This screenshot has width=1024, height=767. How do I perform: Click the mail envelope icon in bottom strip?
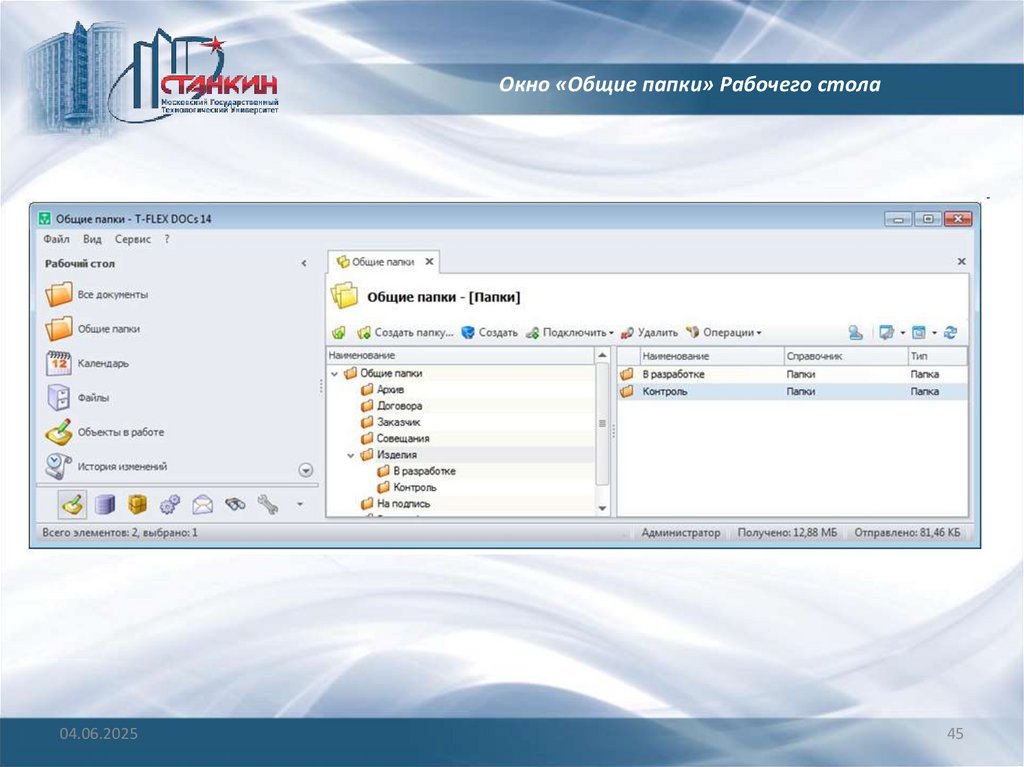(203, 505)
